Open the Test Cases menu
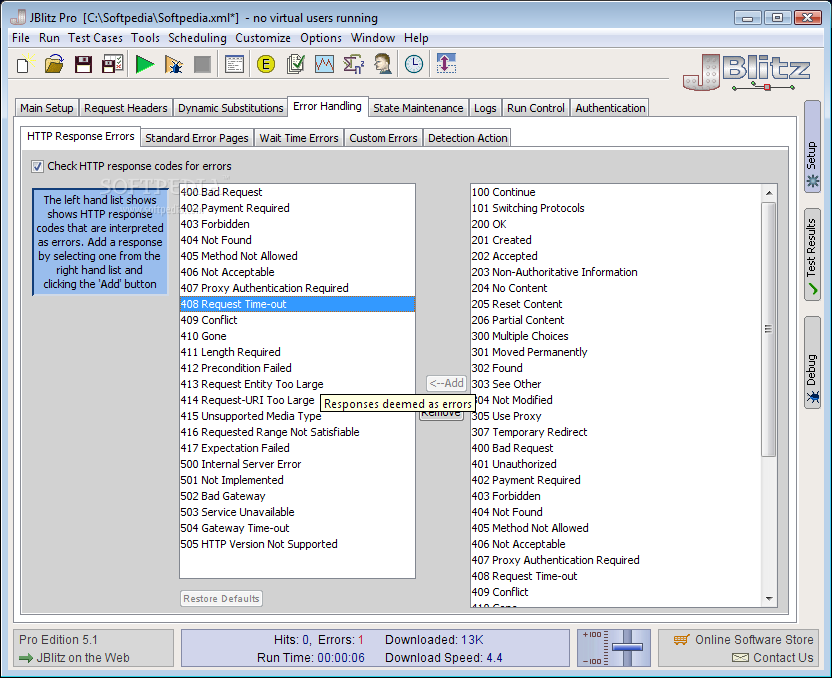The height and width of the screenshot is (678, 832). click(96, 38)
